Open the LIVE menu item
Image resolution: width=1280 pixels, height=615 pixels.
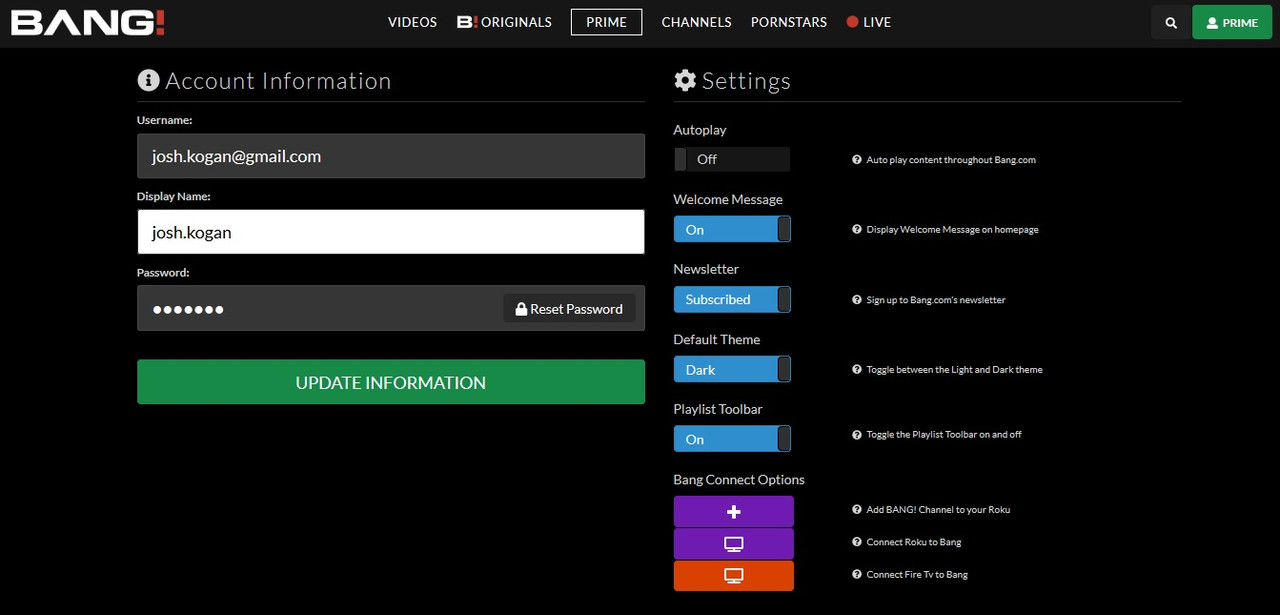[869, 22]
